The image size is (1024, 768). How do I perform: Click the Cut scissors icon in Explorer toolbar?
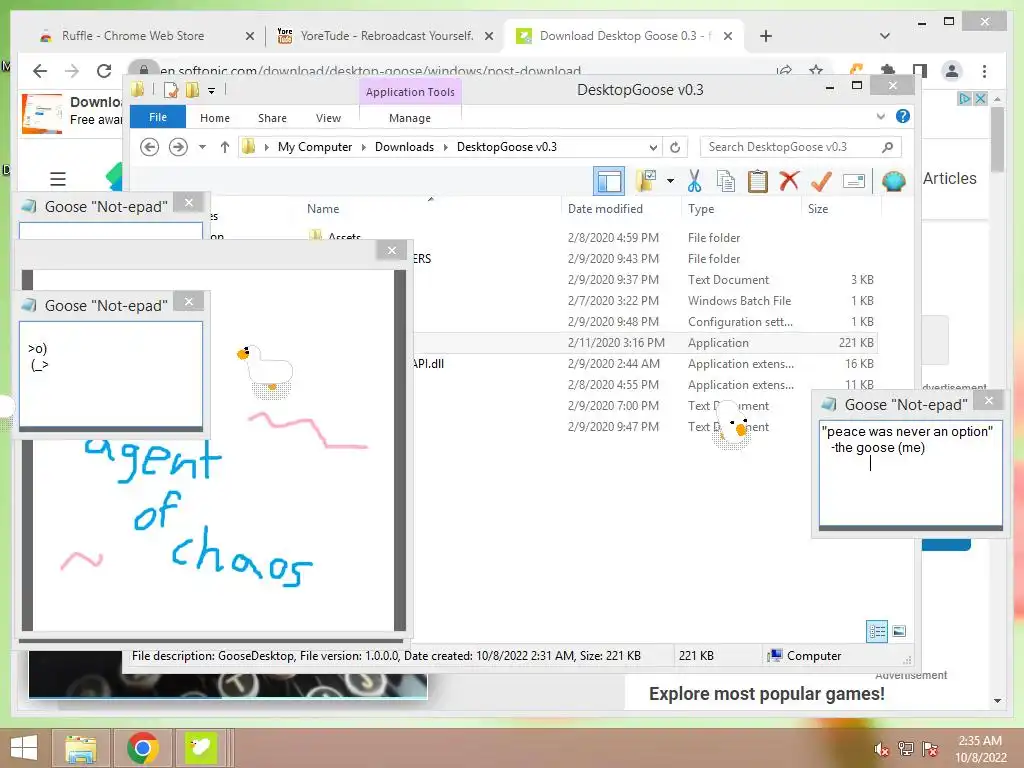694,181
